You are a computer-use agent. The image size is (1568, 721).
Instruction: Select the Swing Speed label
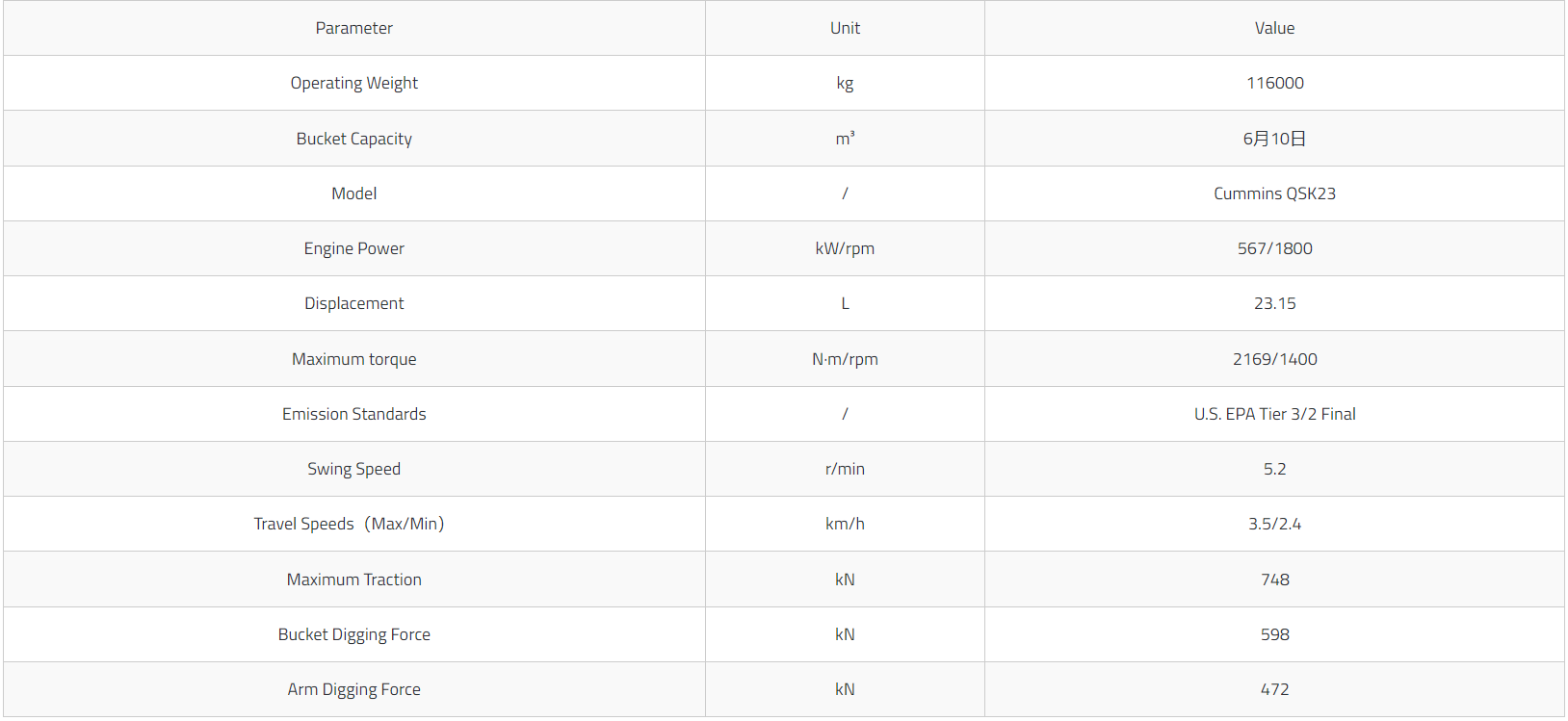pos(353,469)
